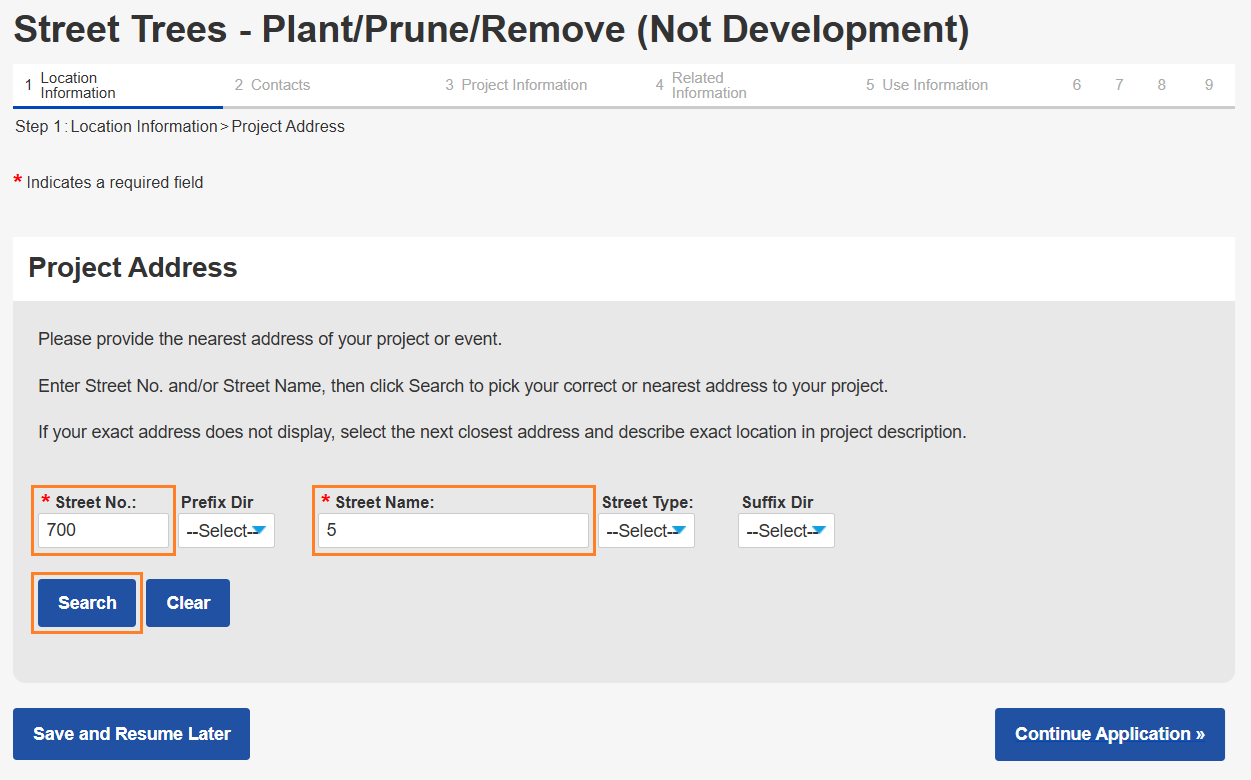1251x780 pixels.
Task: Jump to step 9 in progress bar
Action: [x=1208, y=86]
